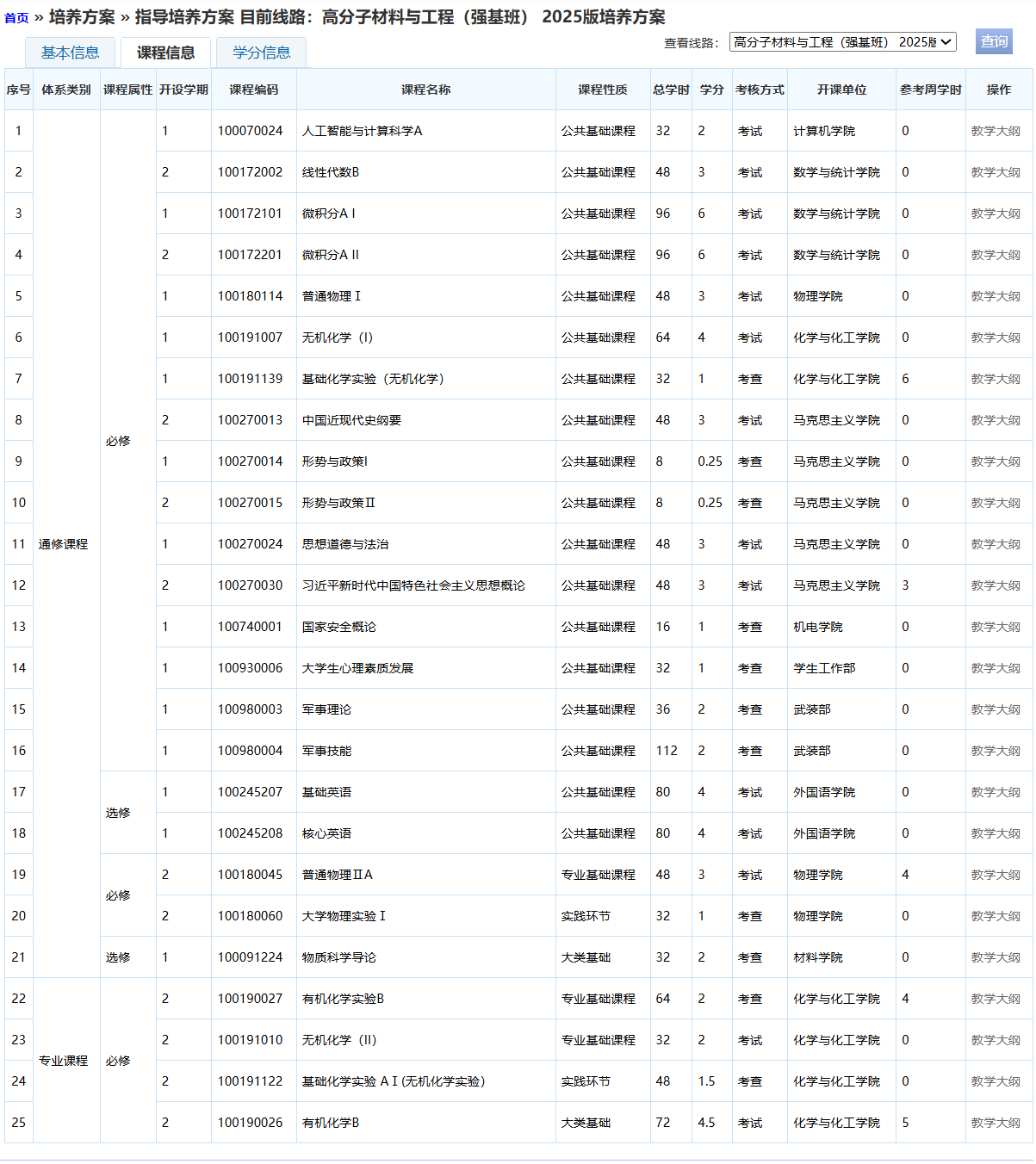View 教学大纲 for 军事技能
Screen dimensions: 1036x1164
click(x=996, y=751)
